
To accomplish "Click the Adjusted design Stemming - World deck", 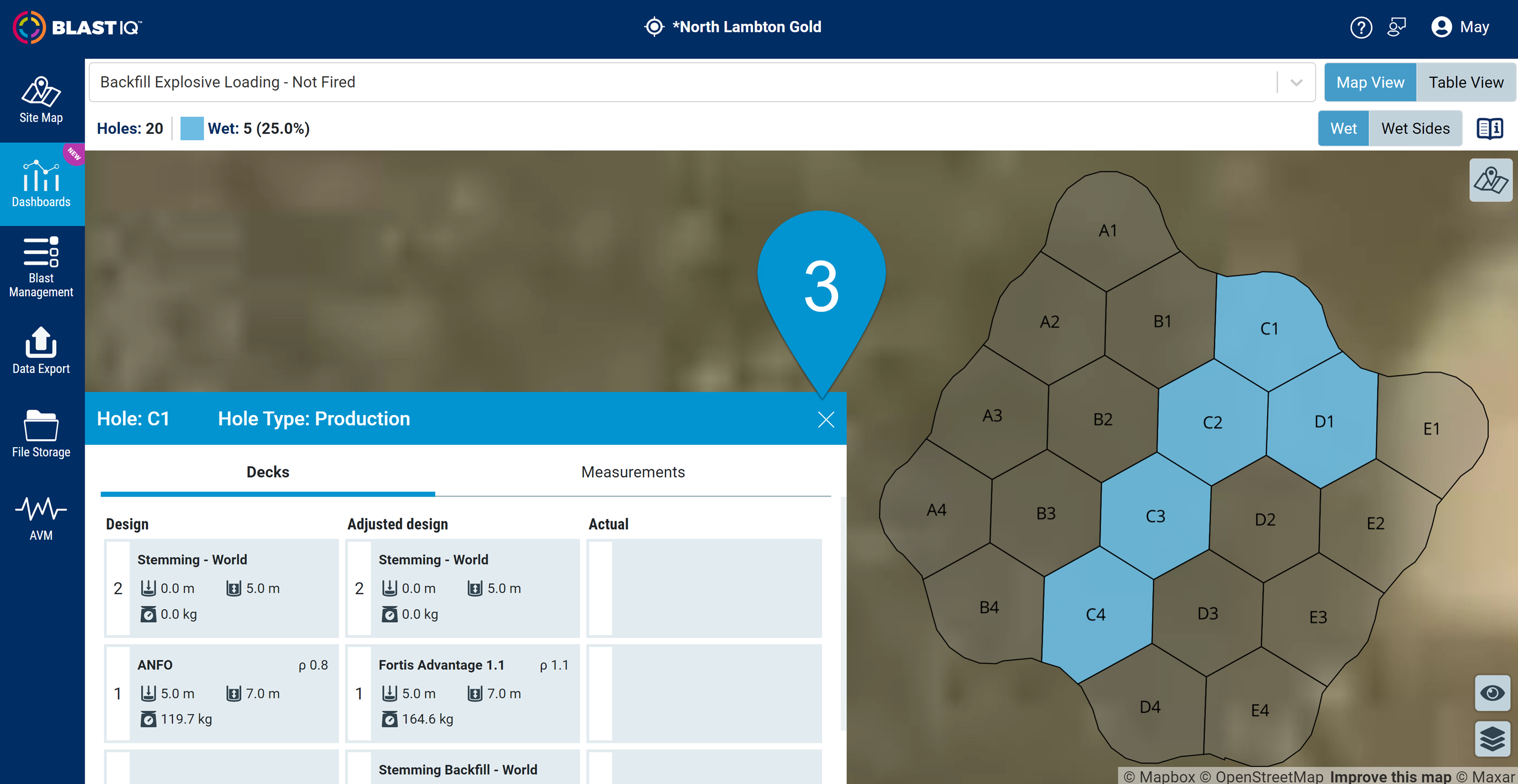I will [x=463, y=588].
